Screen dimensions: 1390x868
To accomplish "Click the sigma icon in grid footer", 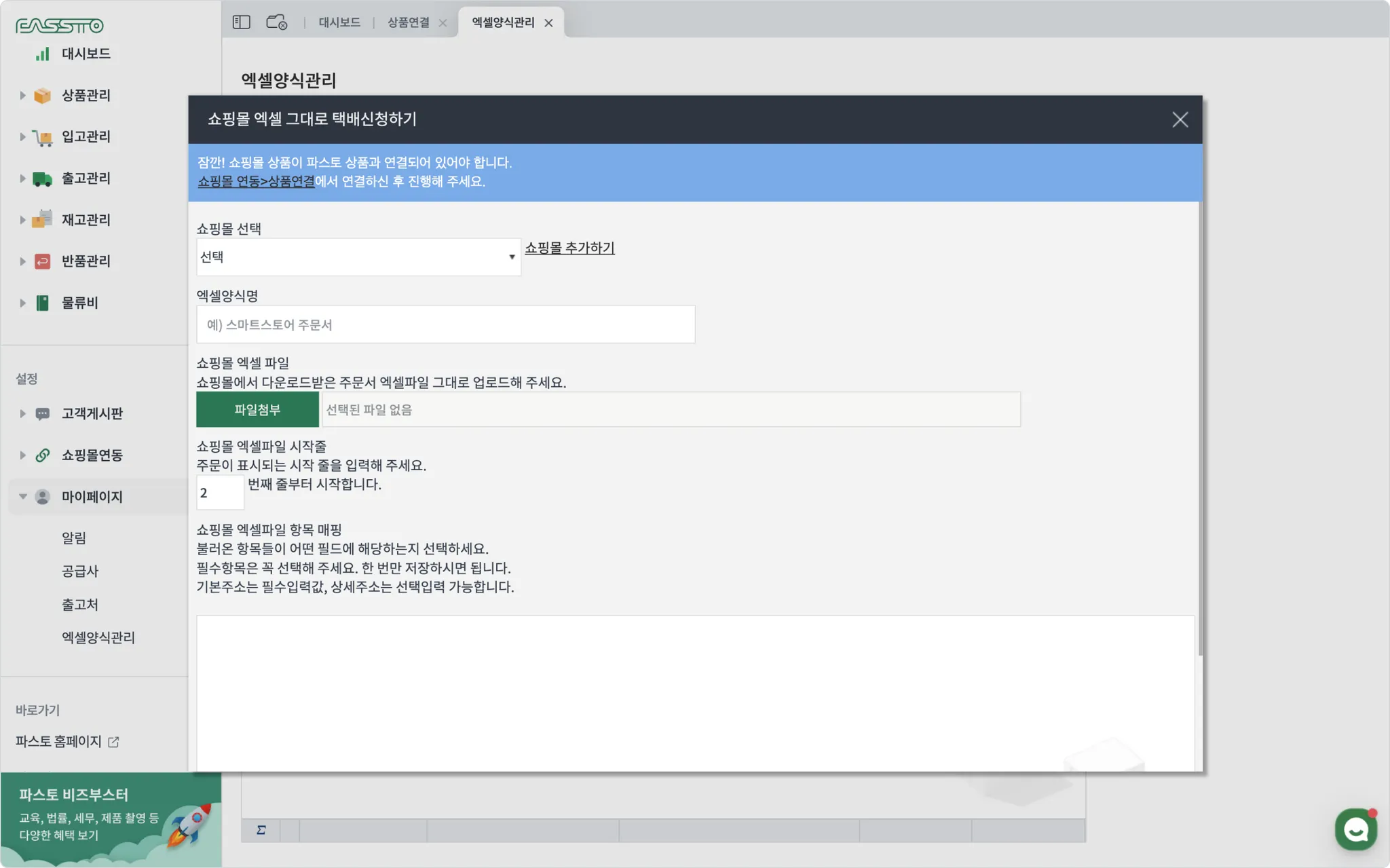I will 261,830.
